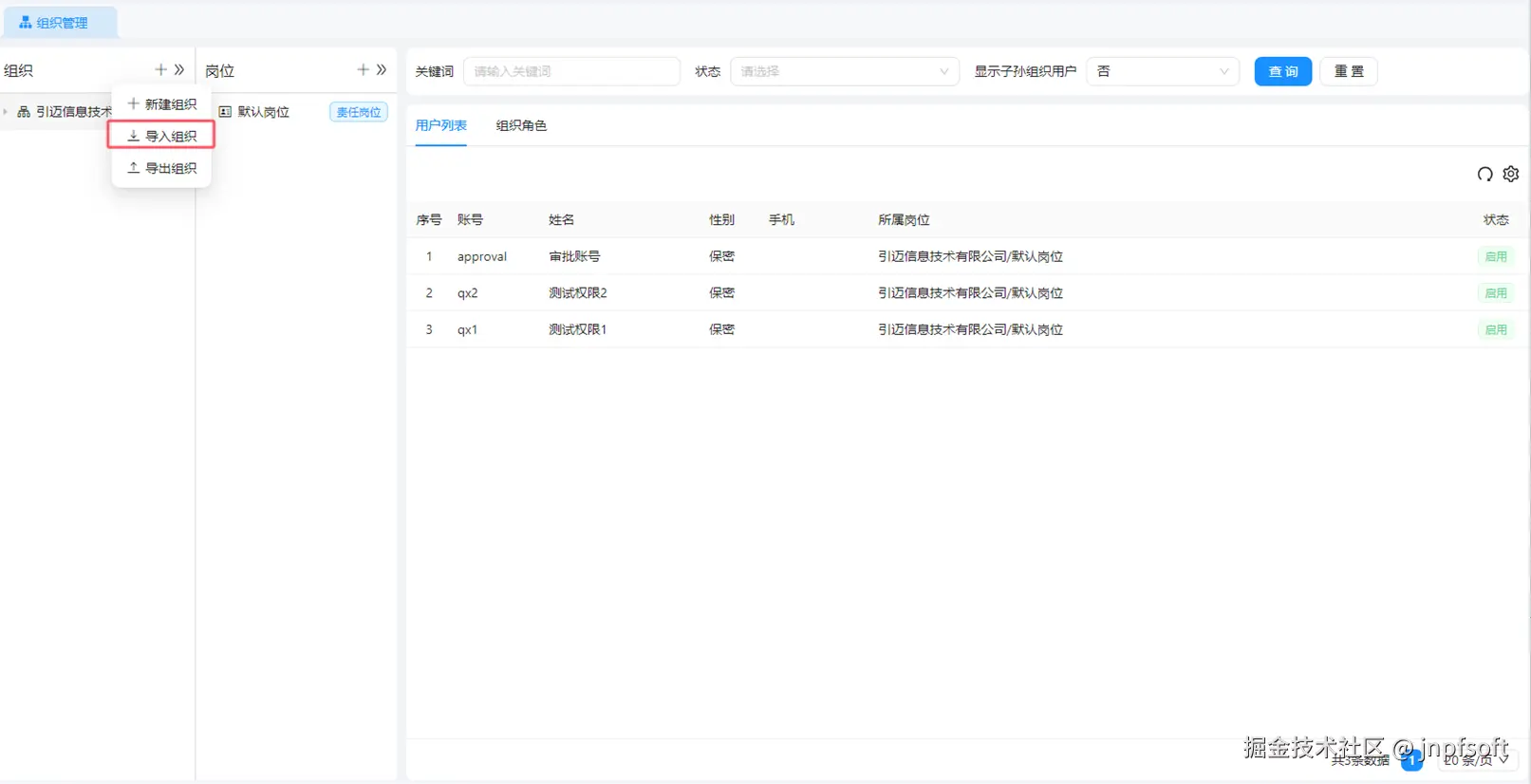Image resolution: width=1531 pixels, height=784 pixels.
Task: Click the 启用 status tag in qx1 row
Action: [1496, 329]
